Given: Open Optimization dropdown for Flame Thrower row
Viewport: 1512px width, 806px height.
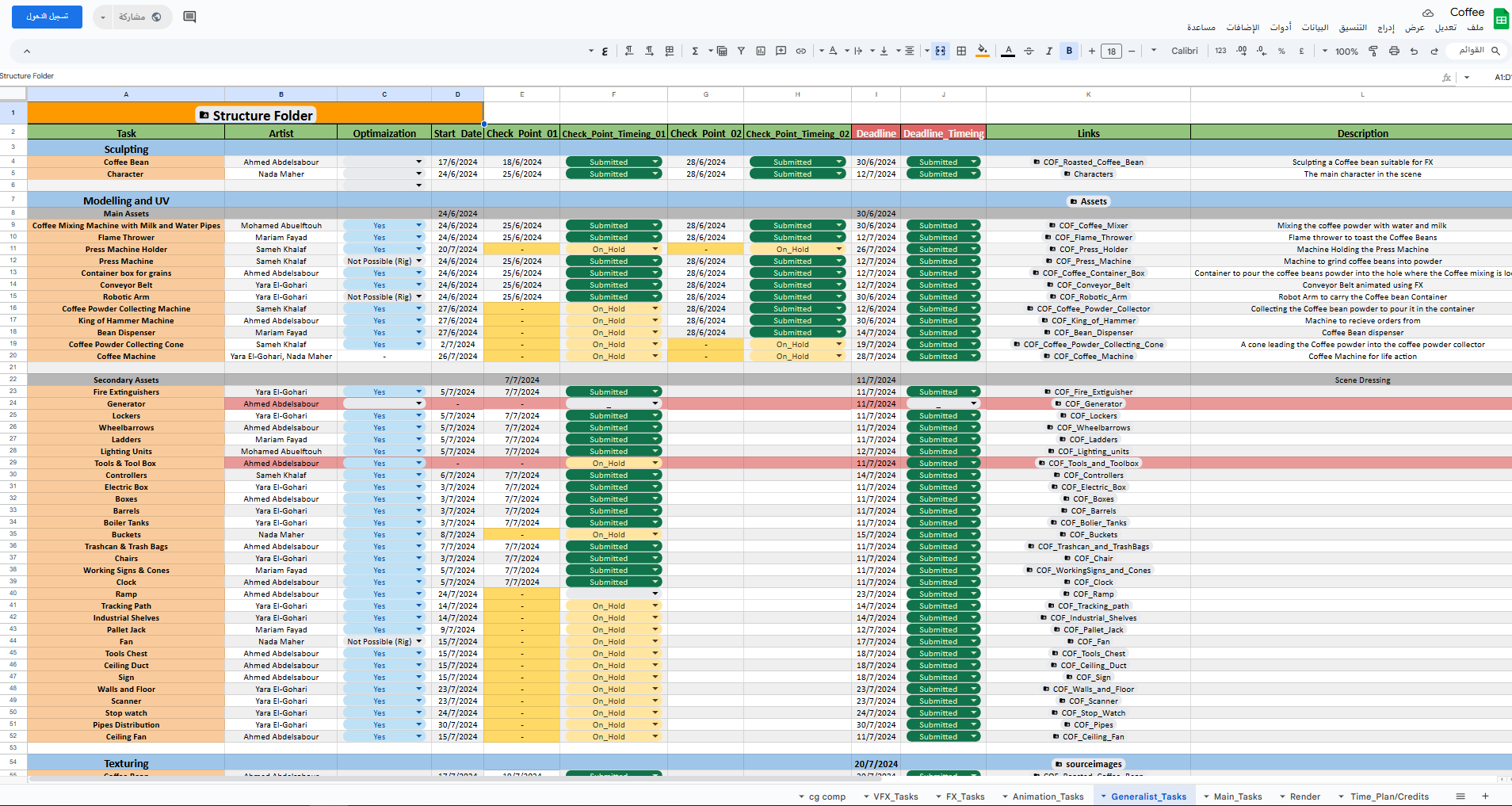Looking at the screenshot, I should (x=419, y=238).
